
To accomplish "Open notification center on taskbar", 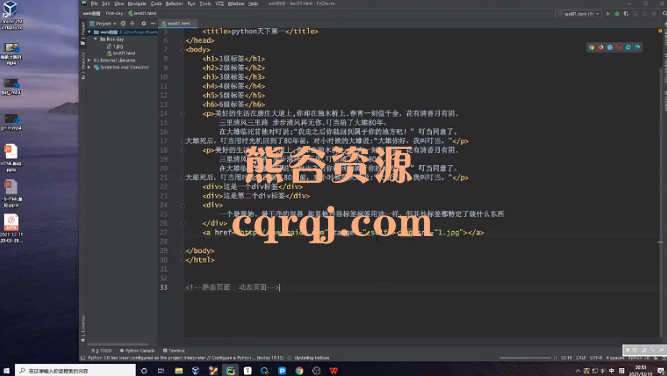I will [x=661, y=371].
